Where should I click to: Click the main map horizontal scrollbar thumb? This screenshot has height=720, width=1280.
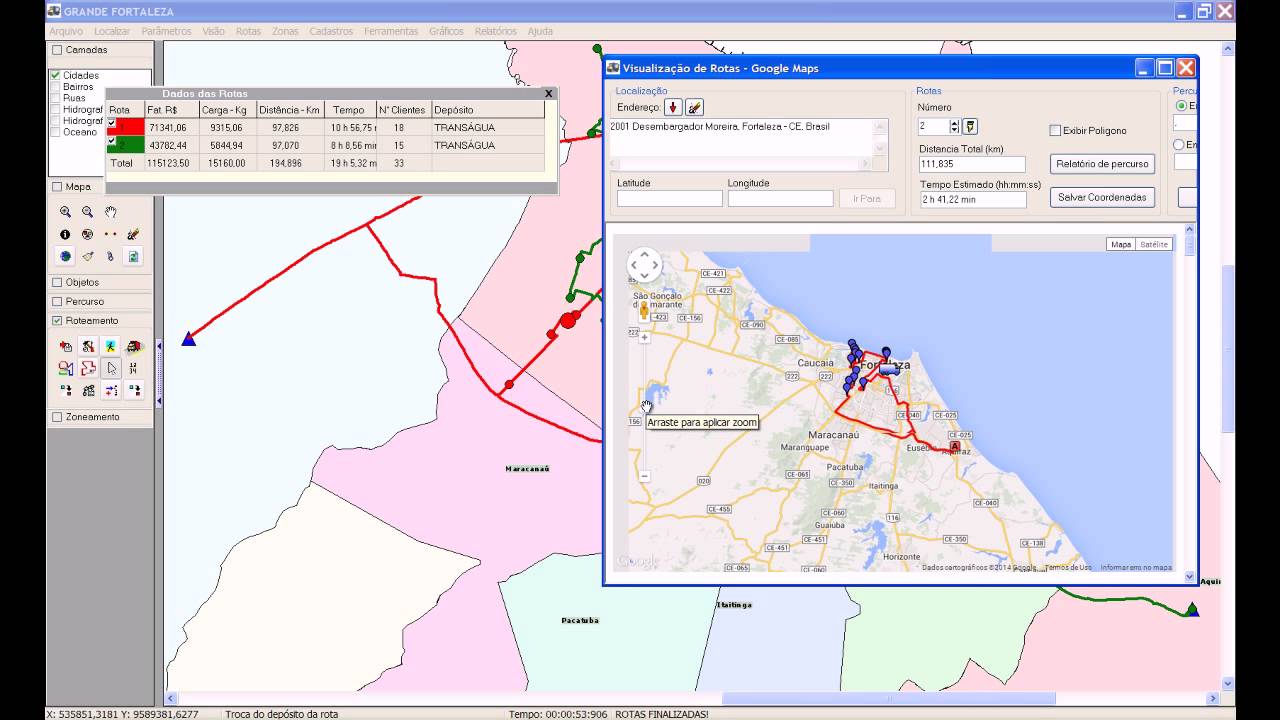889,699
